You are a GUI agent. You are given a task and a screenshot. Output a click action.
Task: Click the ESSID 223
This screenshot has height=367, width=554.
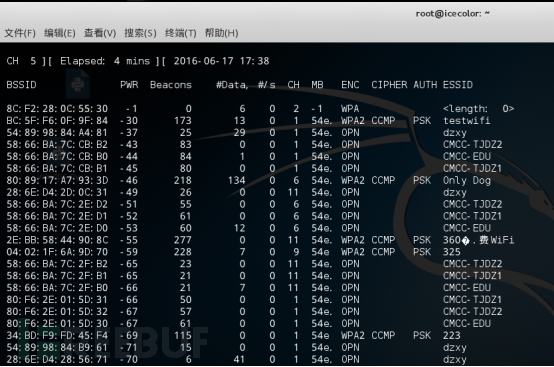(452, 336)
